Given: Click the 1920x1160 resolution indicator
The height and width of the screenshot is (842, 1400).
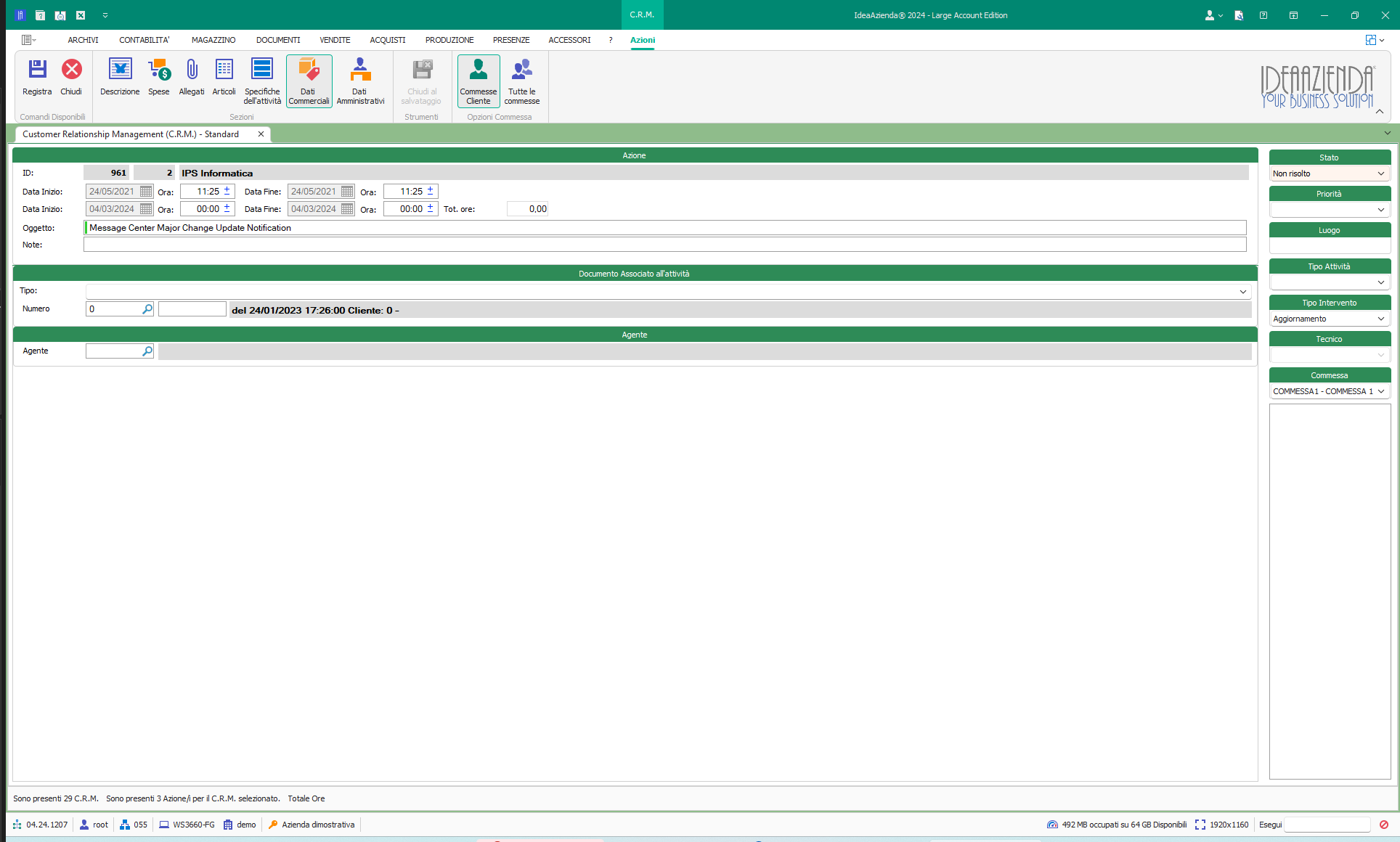Looking at the screenshot, I should pyautogui.click(x=1221, y=825).
